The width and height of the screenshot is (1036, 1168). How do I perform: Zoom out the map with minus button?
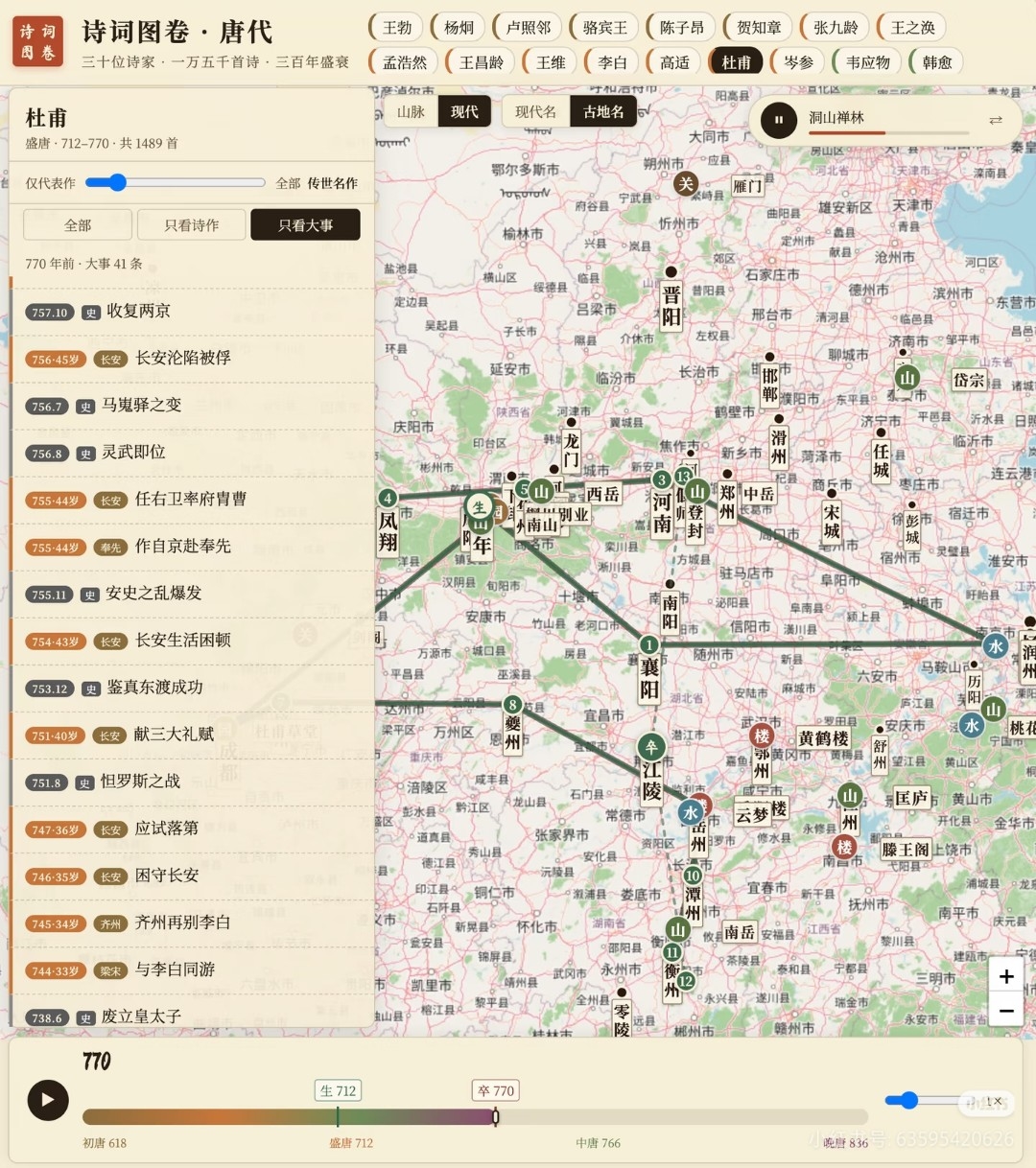(x=1006, y=1010)
